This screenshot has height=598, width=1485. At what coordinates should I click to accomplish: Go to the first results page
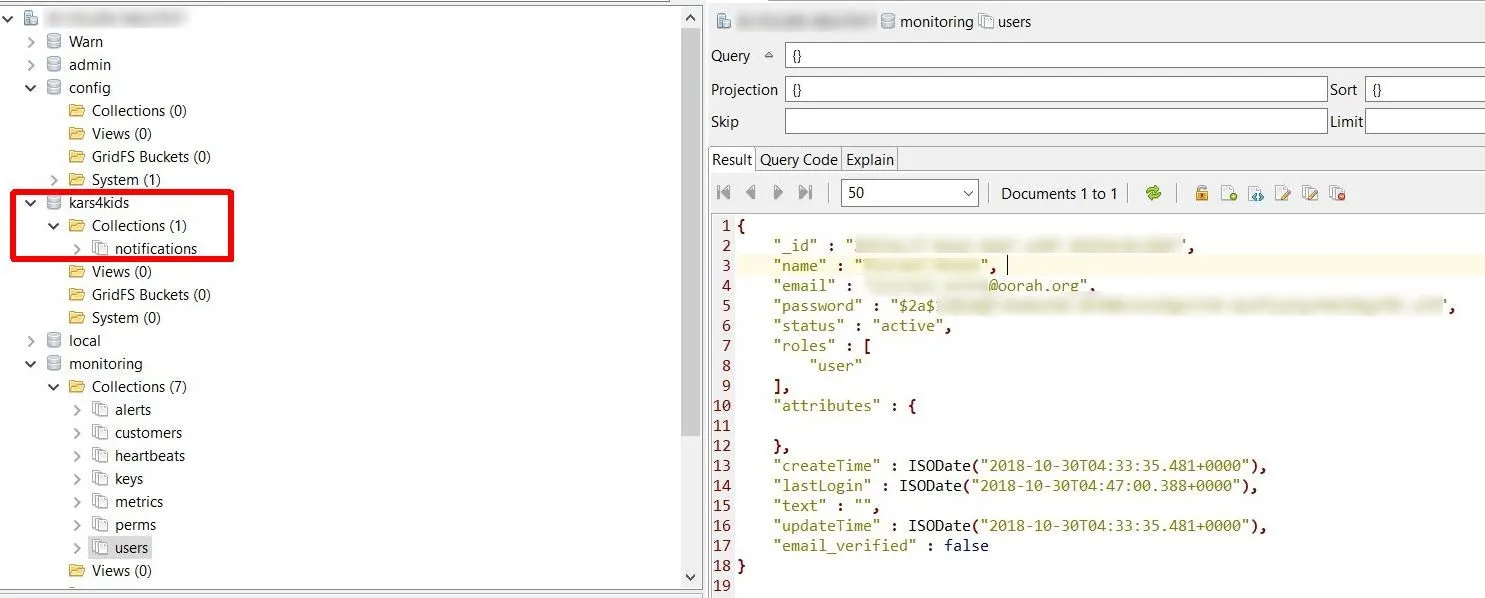[724, 193]
